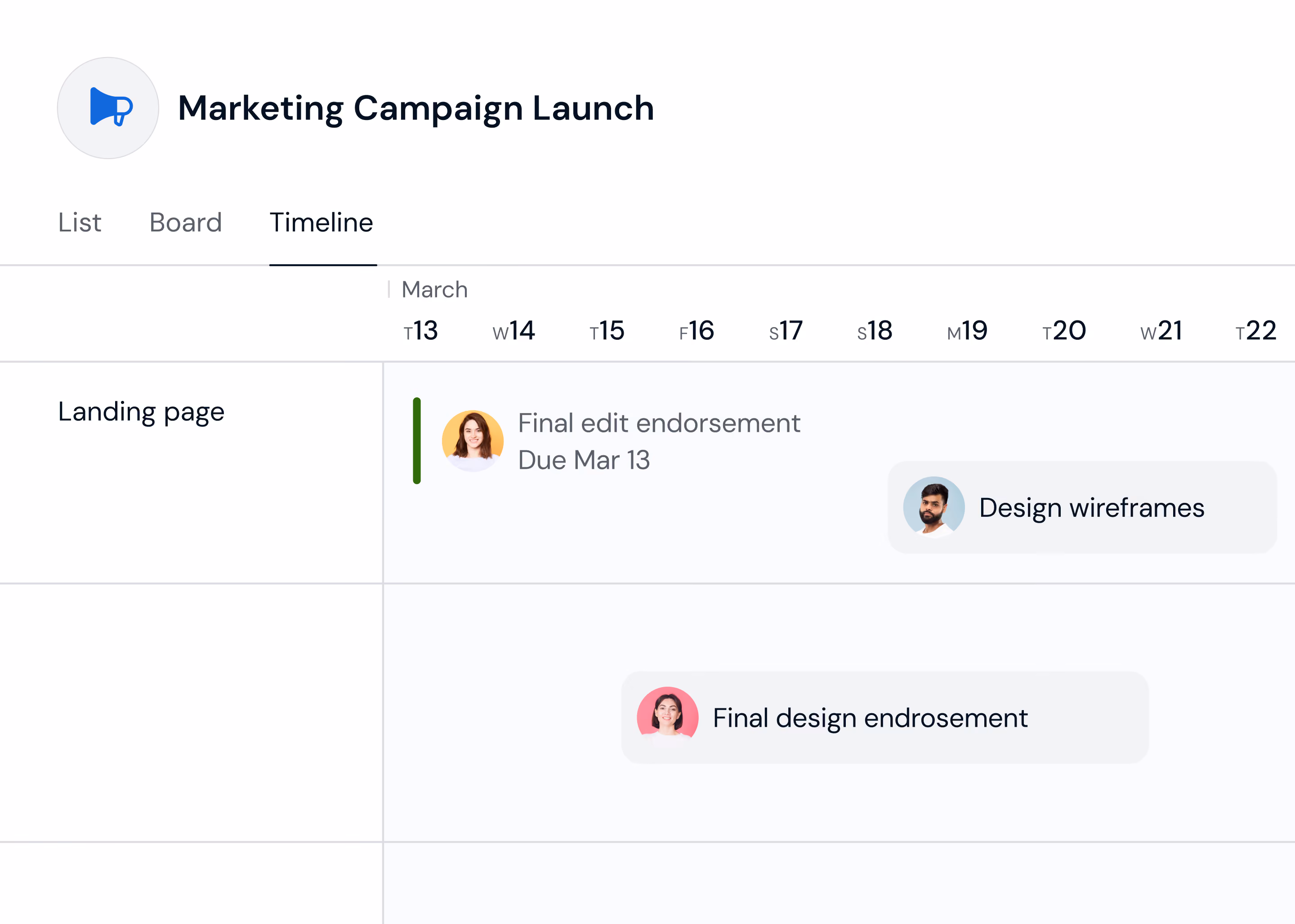Select Tuesday 13 in the date header
Image resolution: width=1295 pixels, height=924 pixels.
tap(421, 331)
